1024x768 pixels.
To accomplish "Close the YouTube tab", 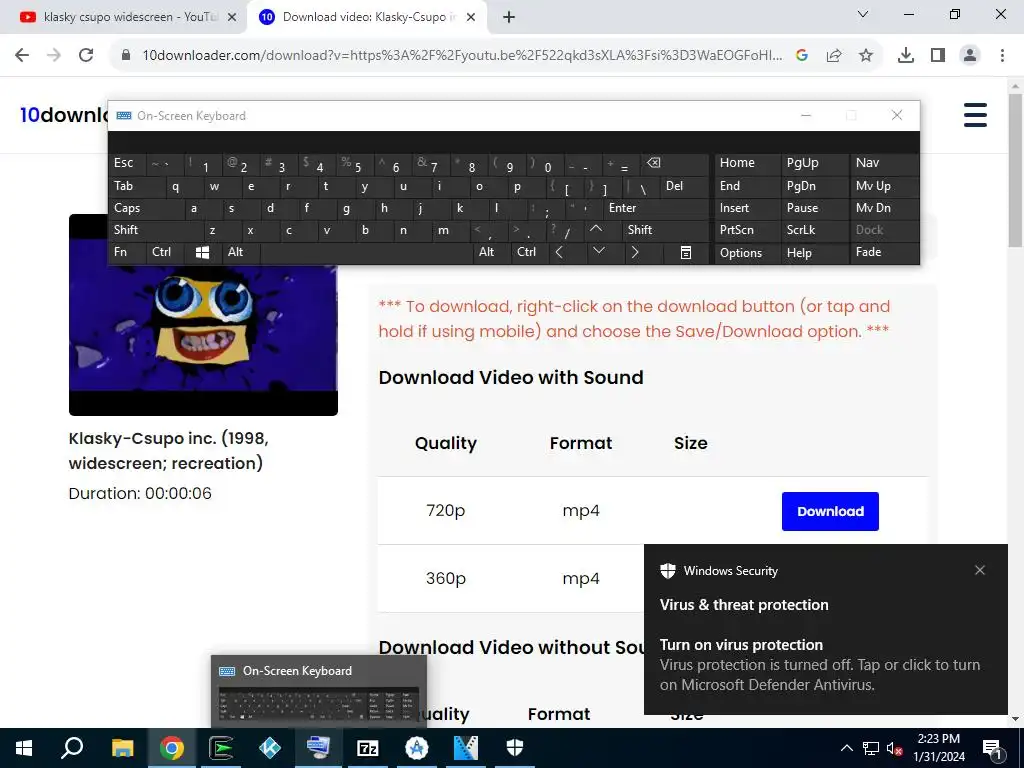I will click(232, 18).
